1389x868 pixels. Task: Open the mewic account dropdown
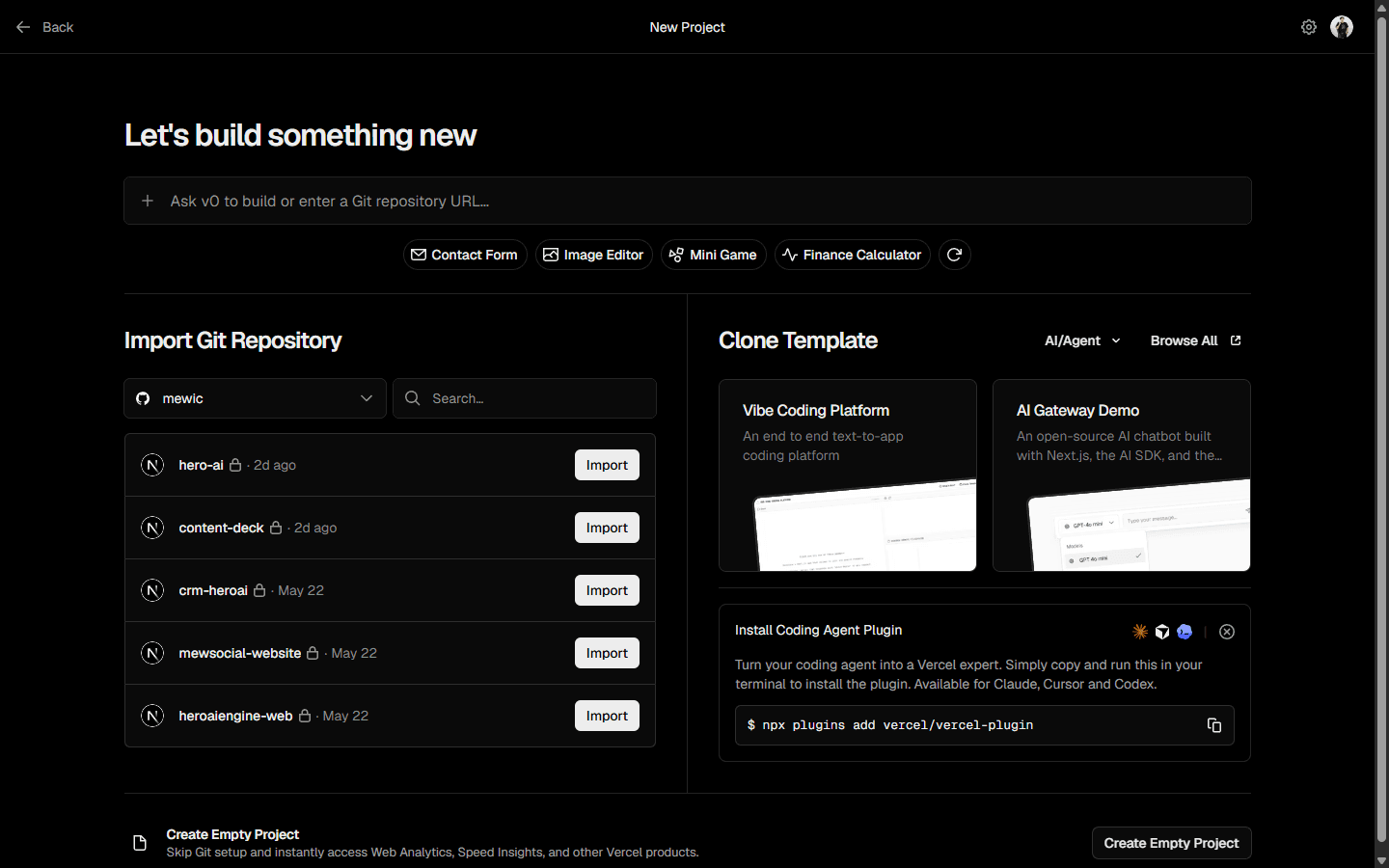(255, 398)
